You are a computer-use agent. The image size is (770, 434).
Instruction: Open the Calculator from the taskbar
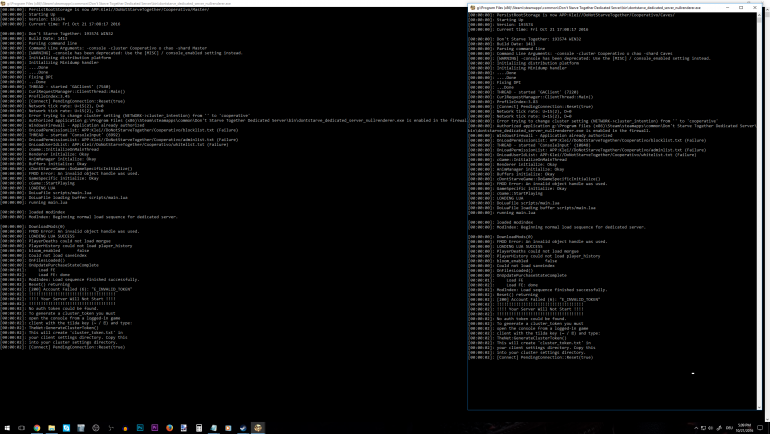(199, 428)
